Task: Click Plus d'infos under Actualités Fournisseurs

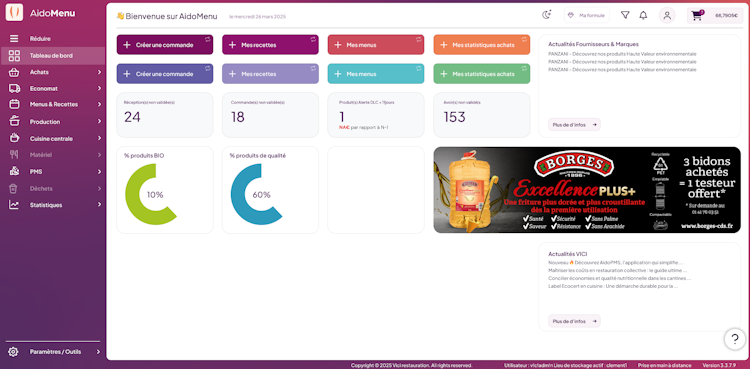Action: [574, 124]
